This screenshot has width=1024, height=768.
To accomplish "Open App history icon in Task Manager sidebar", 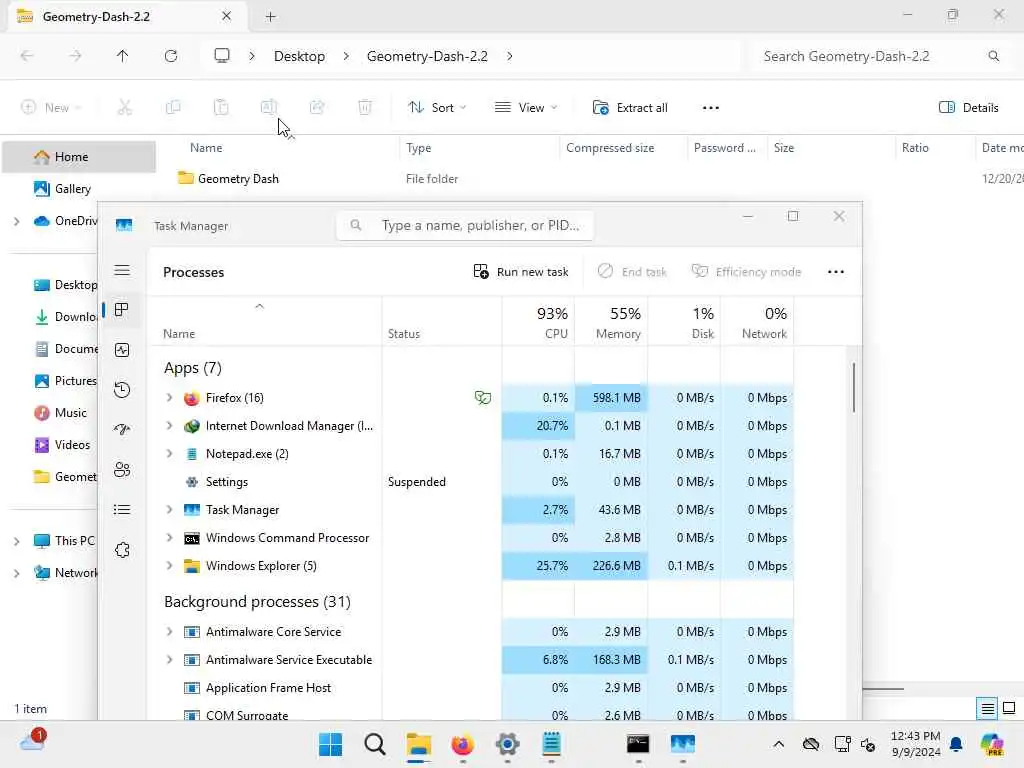I will 122,390.
